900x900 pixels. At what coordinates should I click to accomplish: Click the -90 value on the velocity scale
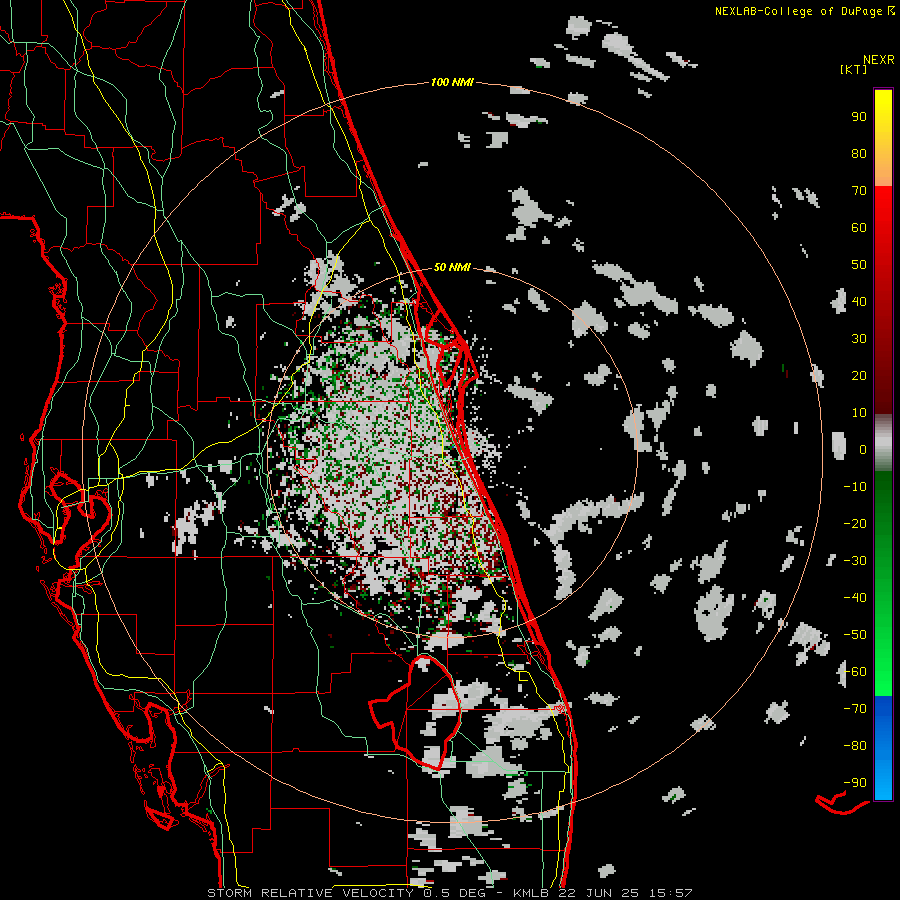coord(855,783)
